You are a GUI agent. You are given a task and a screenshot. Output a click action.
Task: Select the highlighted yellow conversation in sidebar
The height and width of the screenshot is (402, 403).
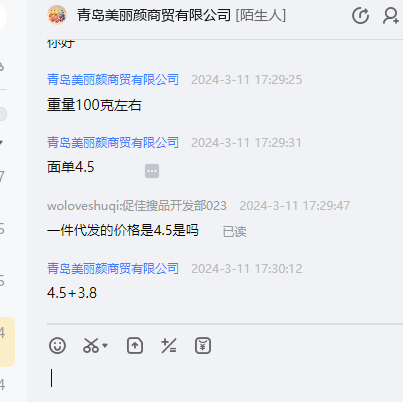[x=7, y=342]
